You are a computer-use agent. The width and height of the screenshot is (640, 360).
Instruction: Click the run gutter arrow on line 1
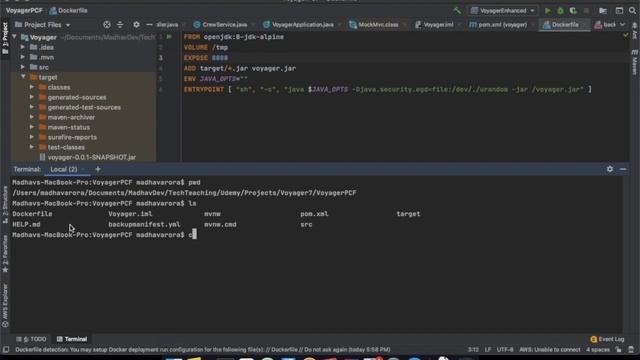coord(169,37)
